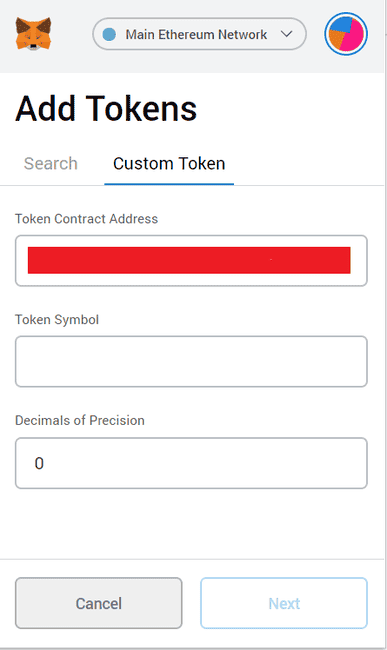387x650 pixels.
Task: Click the MetaMask fox logo
Action: (34, 34)
